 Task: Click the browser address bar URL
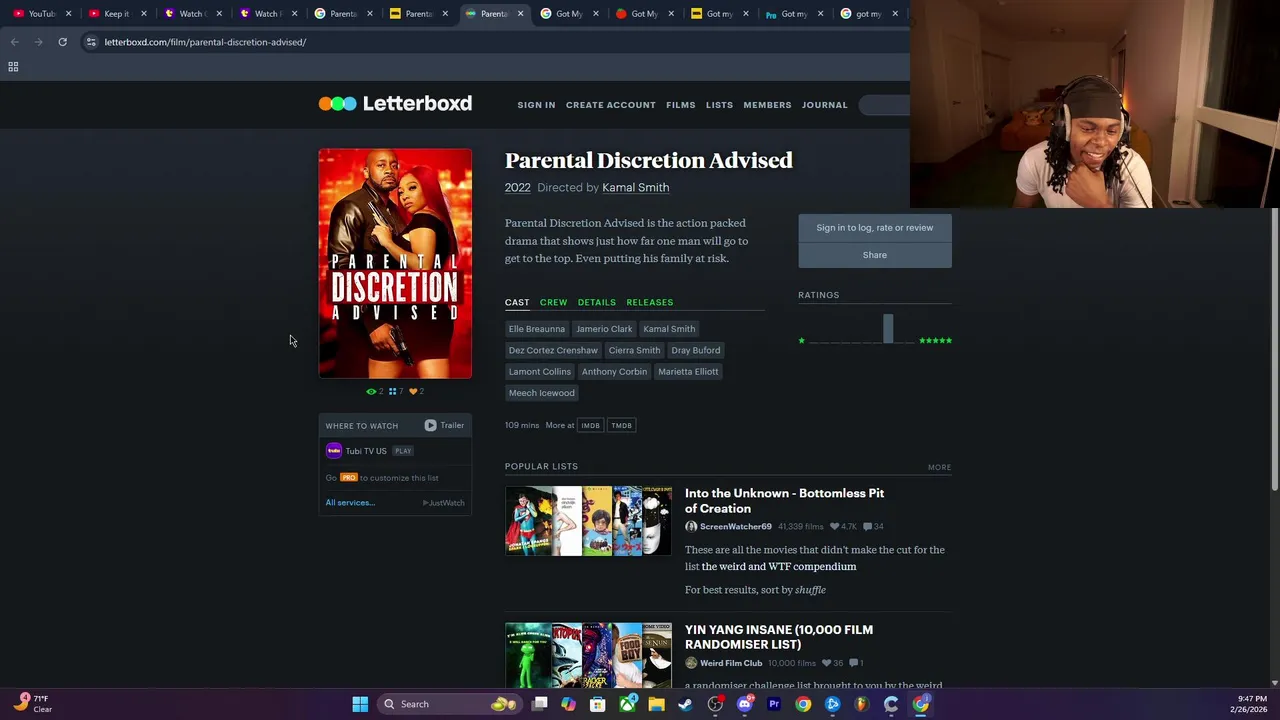pyautogui.click(x=205, y=42)
